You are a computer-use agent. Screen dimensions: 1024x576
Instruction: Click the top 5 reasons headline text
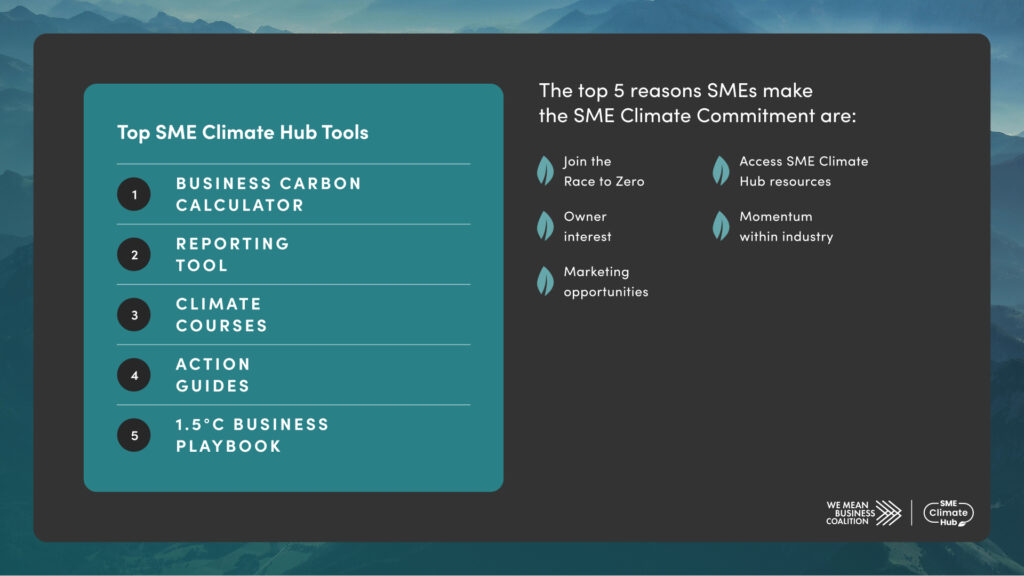pos(698,103)
